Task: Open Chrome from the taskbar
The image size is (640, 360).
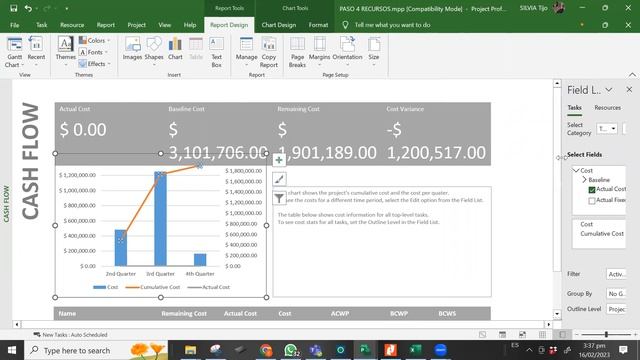Action: click(266, 350)
